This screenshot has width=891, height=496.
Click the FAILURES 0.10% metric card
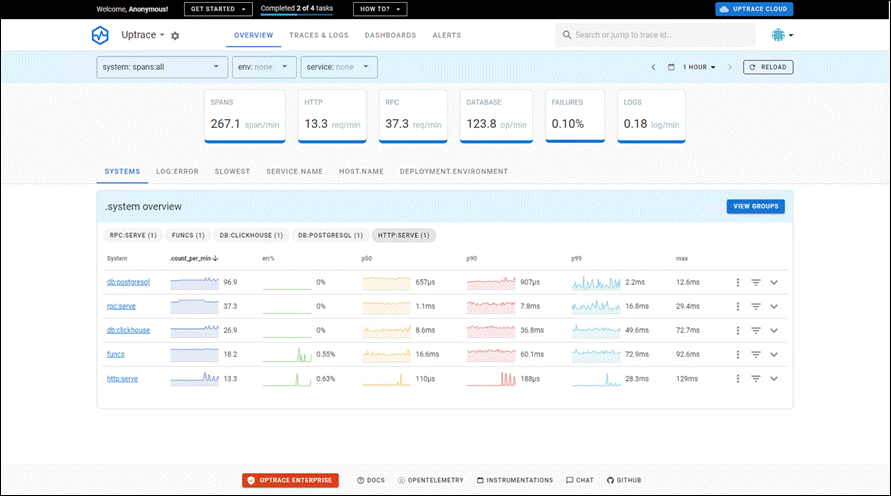(575, 116)
